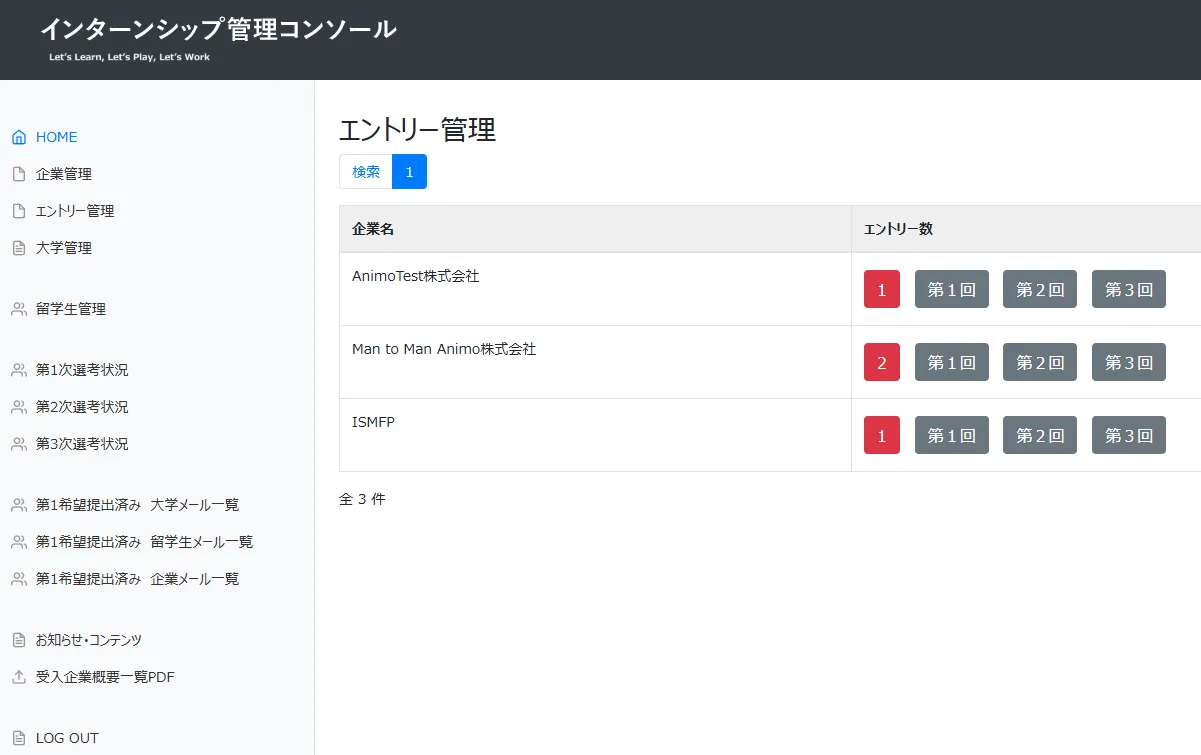Image resolution: width=1201 pixels, height=755 pixels.
Task: Click the document icon beside 大学管理
Action: (18, 248)
